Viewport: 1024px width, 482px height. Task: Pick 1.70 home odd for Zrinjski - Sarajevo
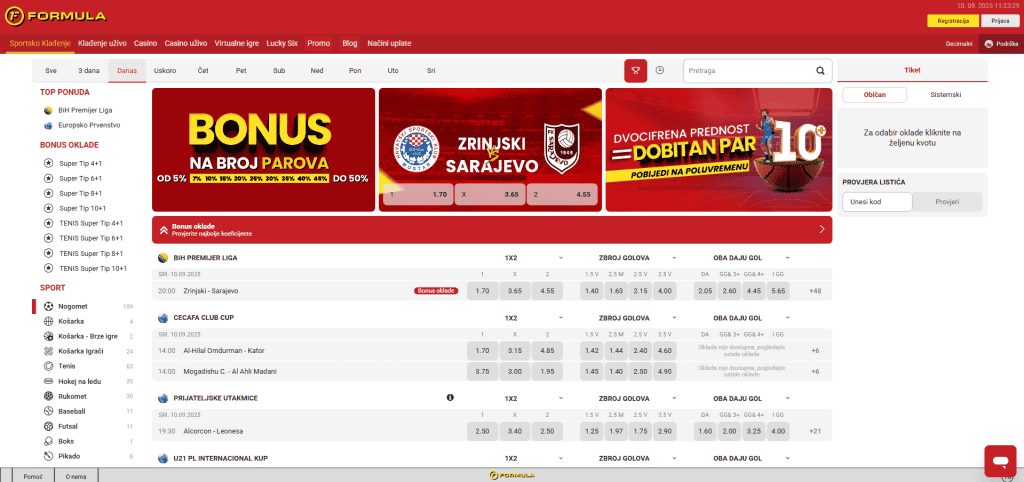pyautogui.click(x=483, y=291)
